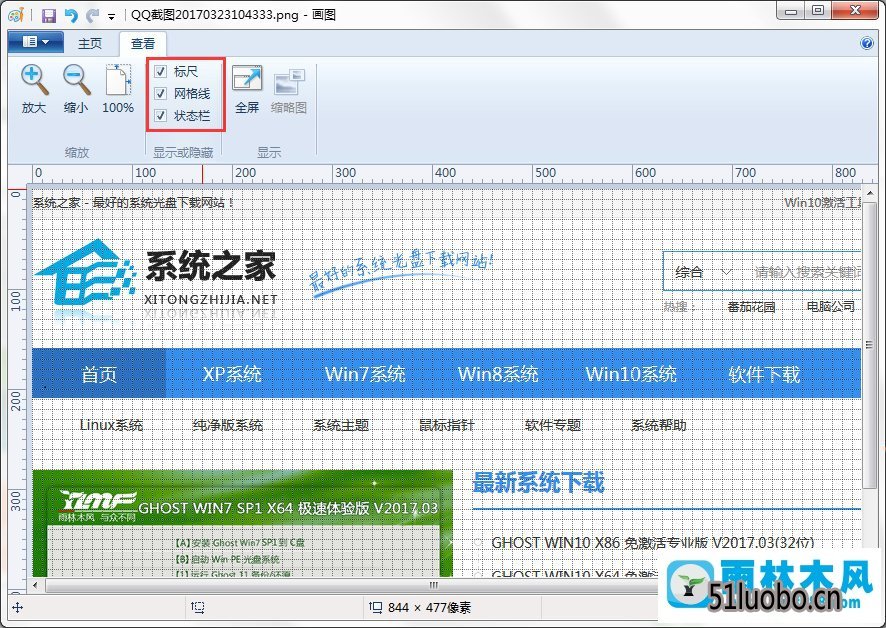This screenshot has width=886, height=628.
Task: Click 电脑公司 text in the canvas
Action: point(831,307)
